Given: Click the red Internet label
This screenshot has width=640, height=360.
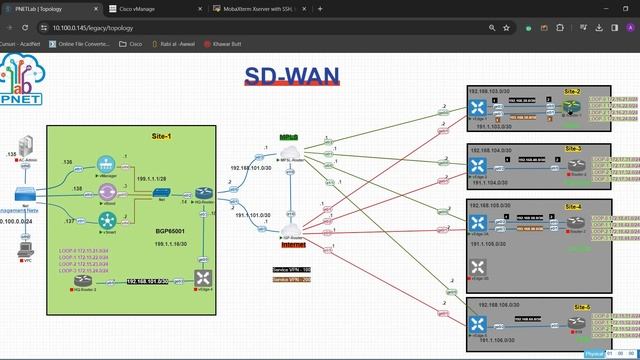Looking at the screenshot, I should (293, 245).
